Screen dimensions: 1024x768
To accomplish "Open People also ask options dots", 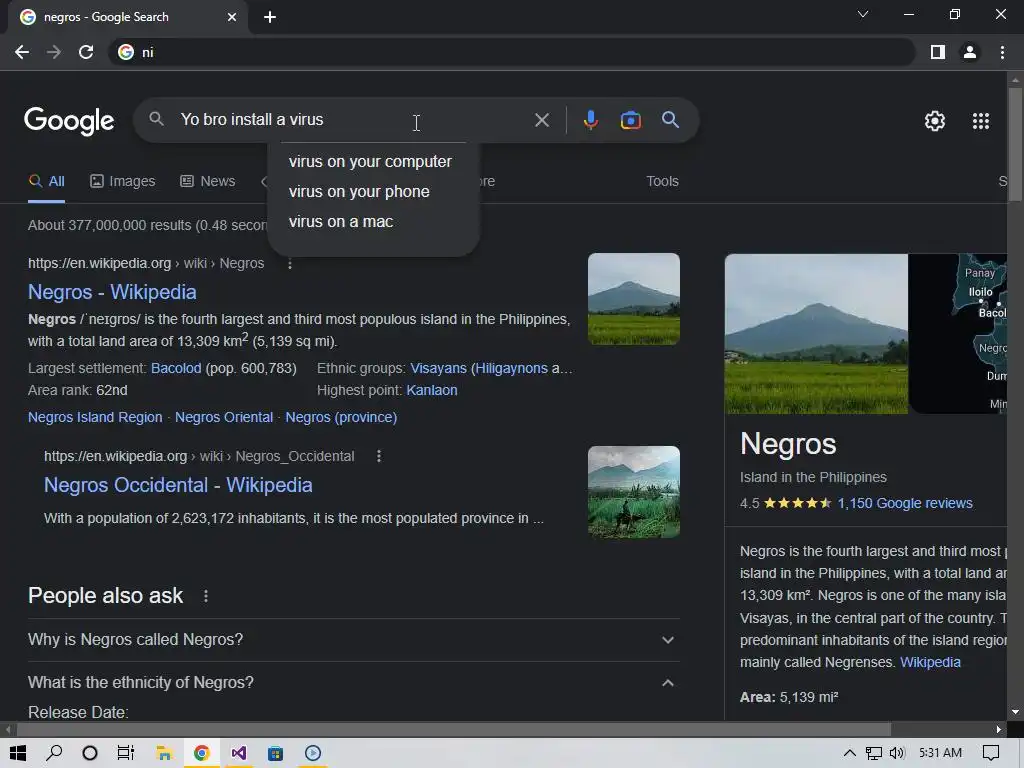I will (206, 596).
